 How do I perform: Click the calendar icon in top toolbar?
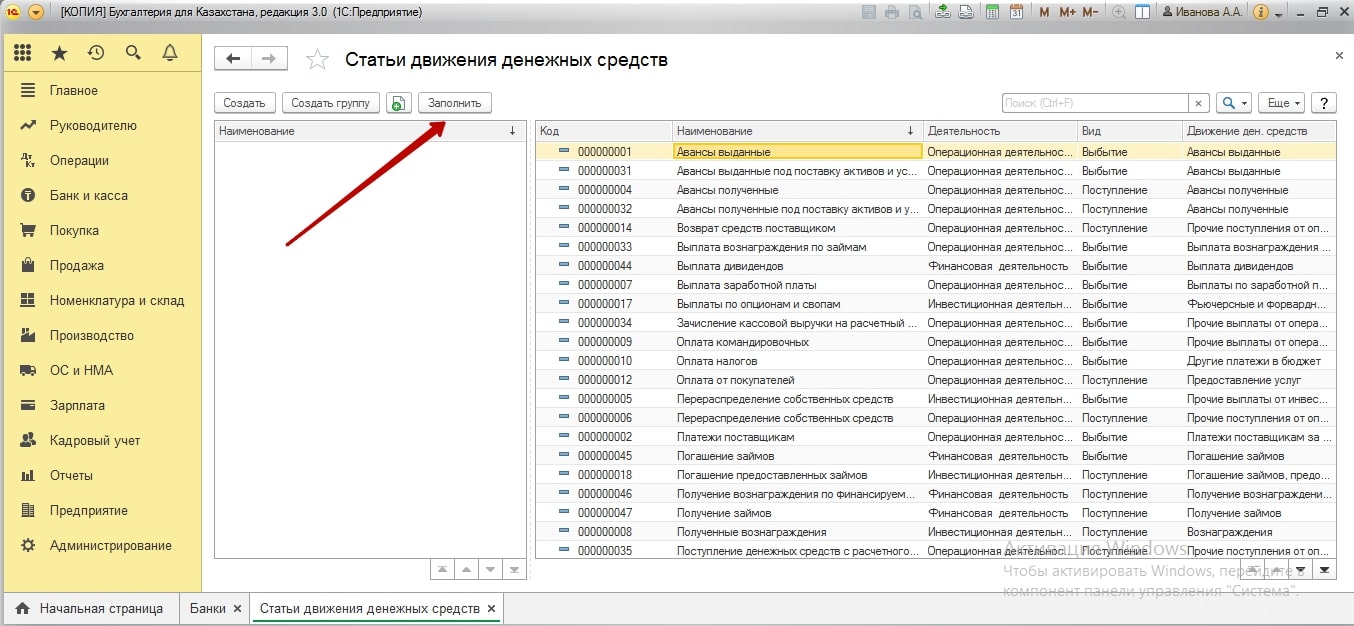1016,12
